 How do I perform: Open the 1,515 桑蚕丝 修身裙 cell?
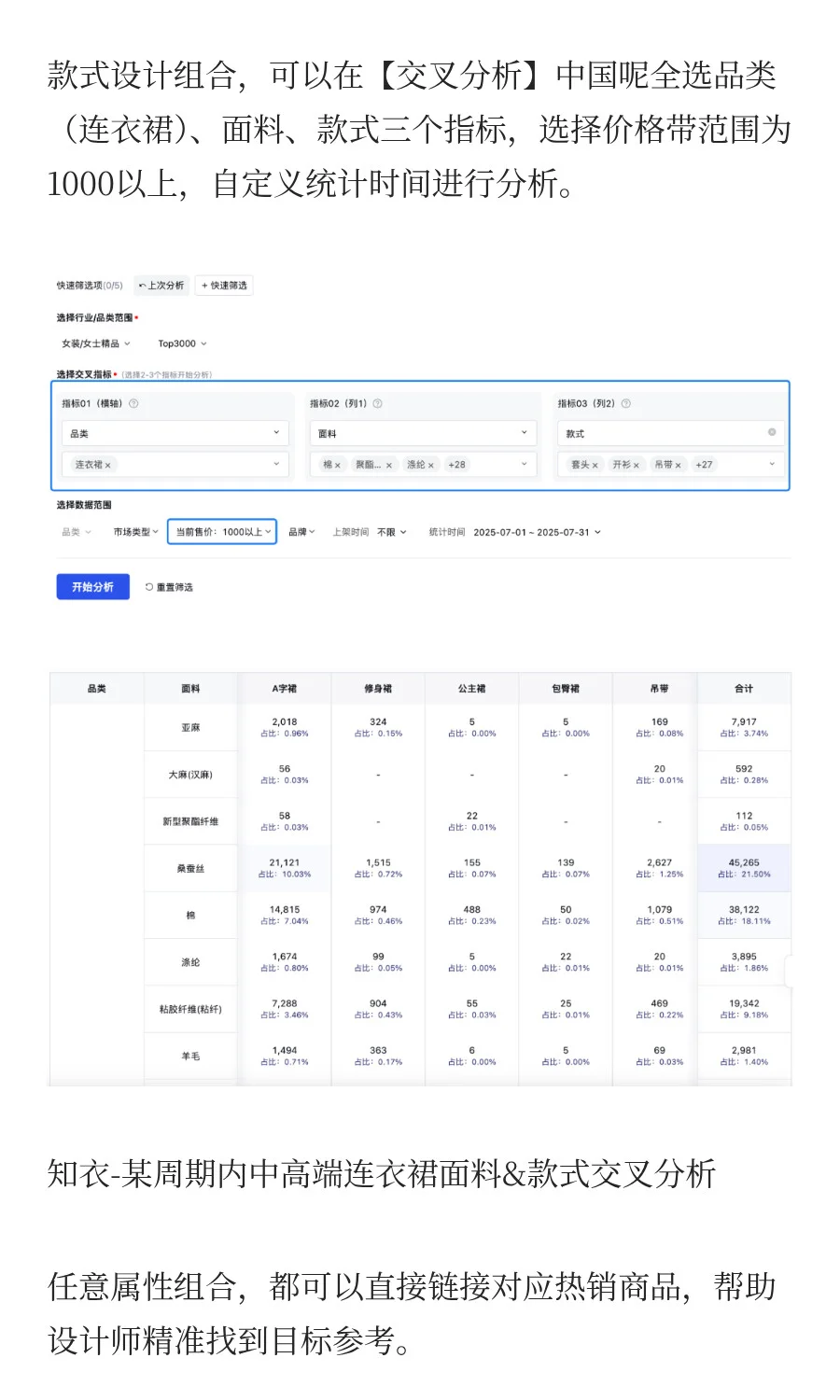(x=378, y=868)
